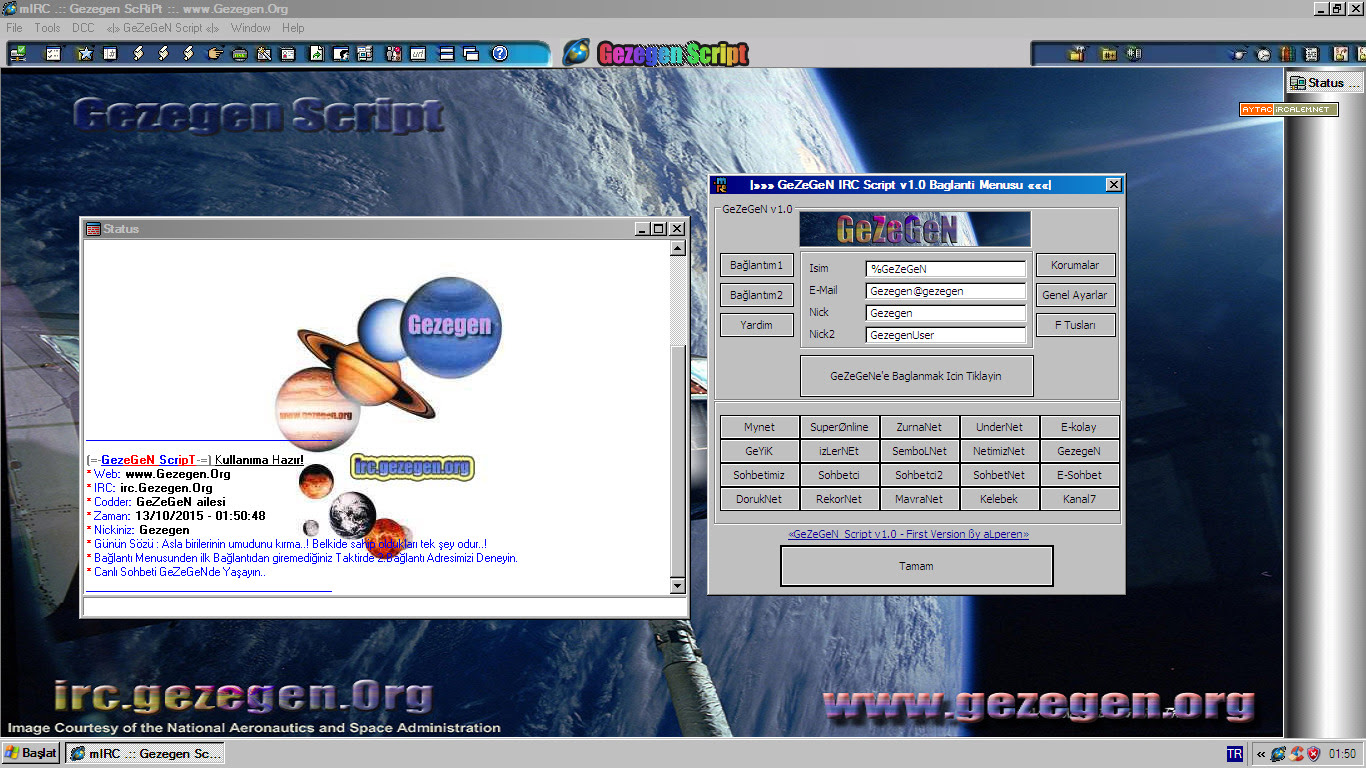This screenshot has width=1366, height=768.
Task: Click the pointing hand toolbar icon
Action: [215, 54]
